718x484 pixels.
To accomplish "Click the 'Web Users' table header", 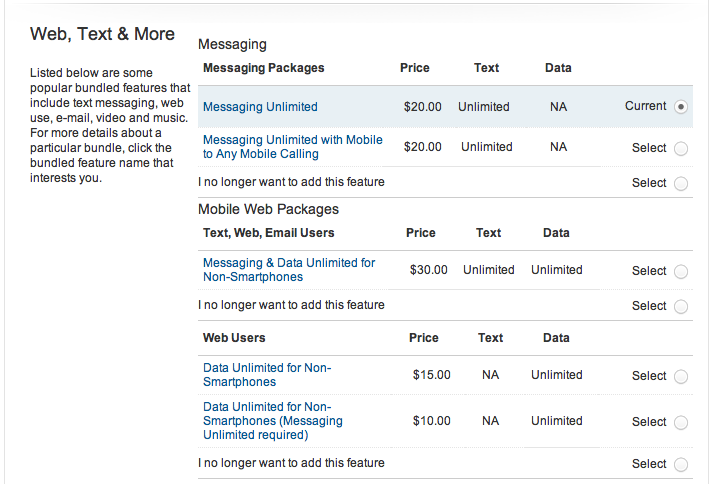I will [x=234, y=338].
